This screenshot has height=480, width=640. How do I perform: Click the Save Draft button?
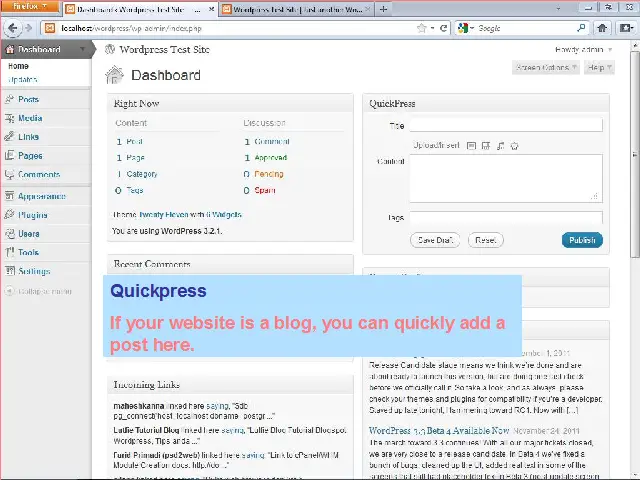click(435, 240)
